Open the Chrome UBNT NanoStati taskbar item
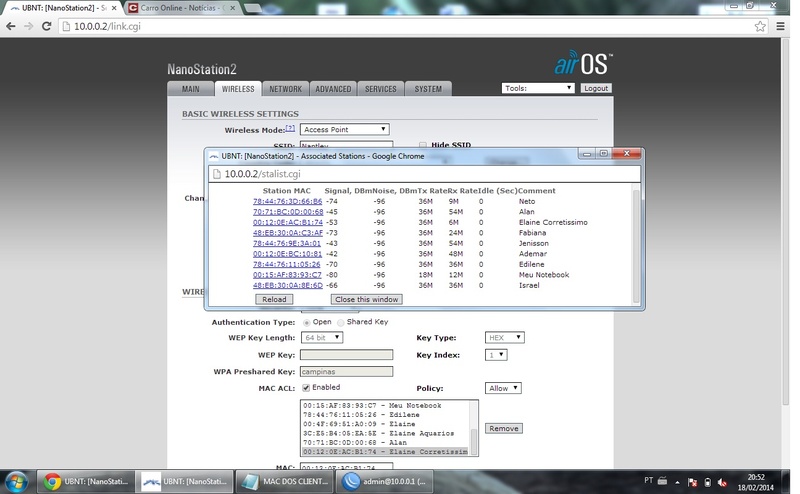Image resolution: width=800 pixels, height=494 pixels. pos(85,481)
